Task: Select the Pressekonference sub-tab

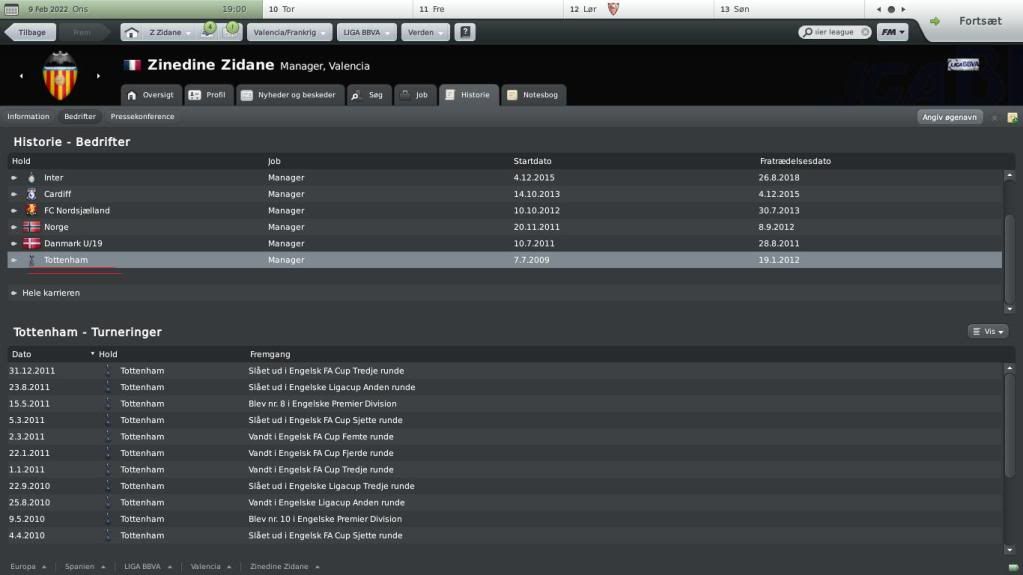Action: (x=142, y=117)
